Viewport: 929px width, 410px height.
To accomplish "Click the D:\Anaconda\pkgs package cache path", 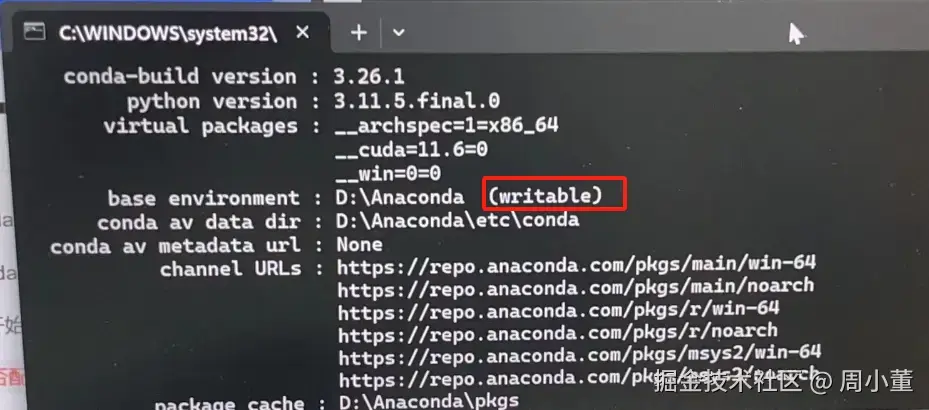I will (428, 401).
